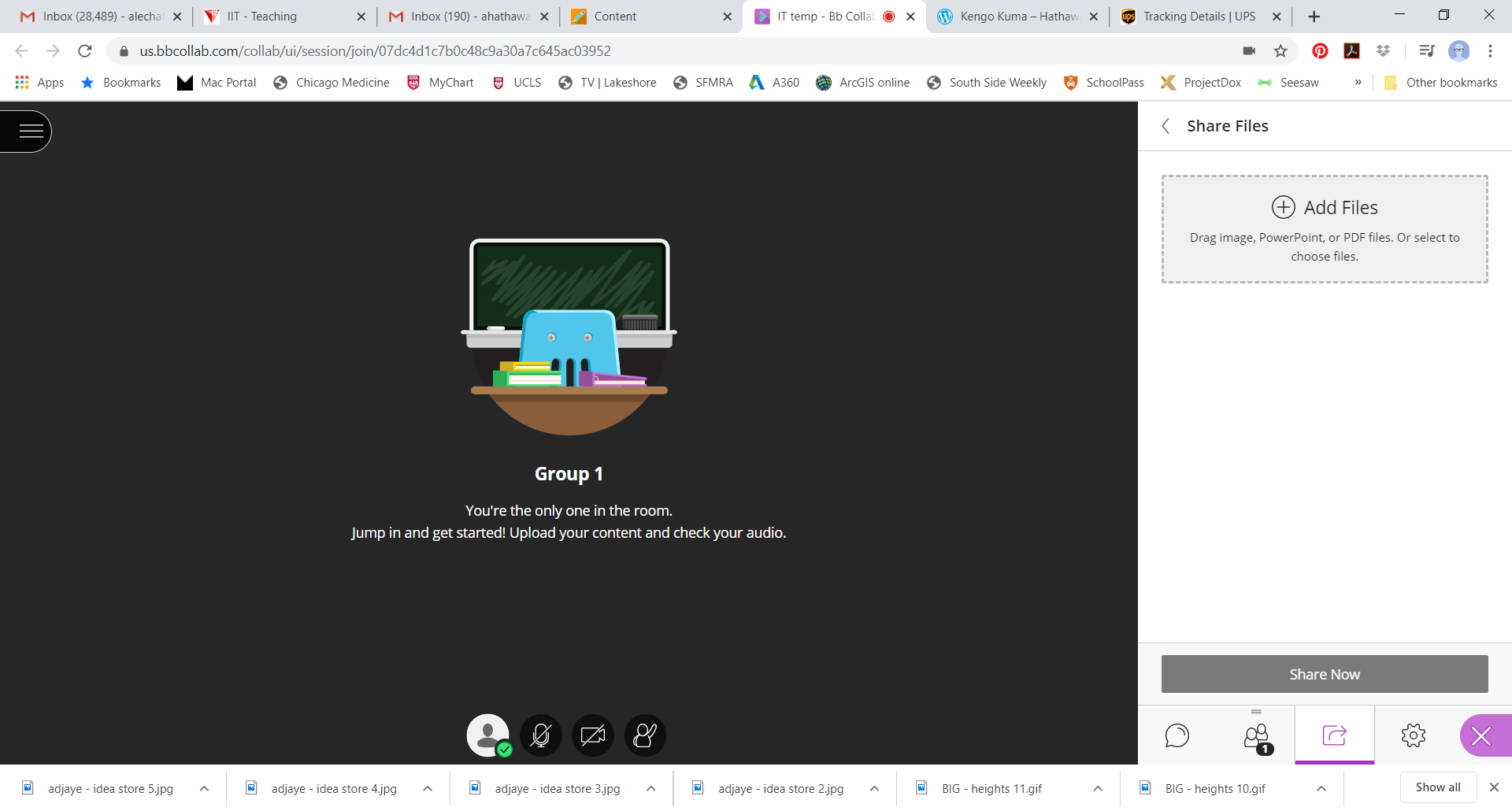This screenshot has height=811, width=1512.
Task: Go back from Share Files panel
Action: click(x=1166, y=126)
